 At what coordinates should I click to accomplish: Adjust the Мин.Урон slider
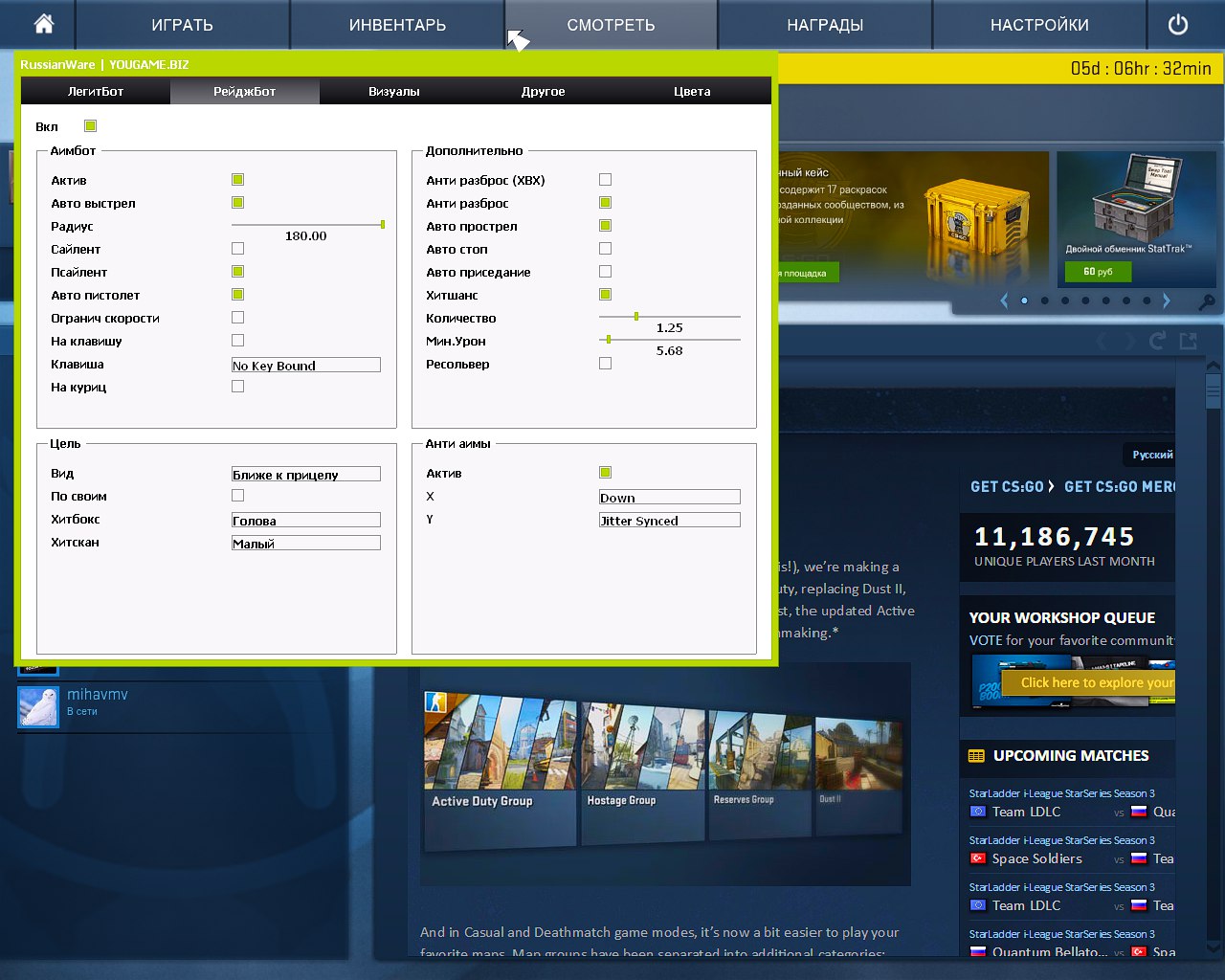coord(670,339)
